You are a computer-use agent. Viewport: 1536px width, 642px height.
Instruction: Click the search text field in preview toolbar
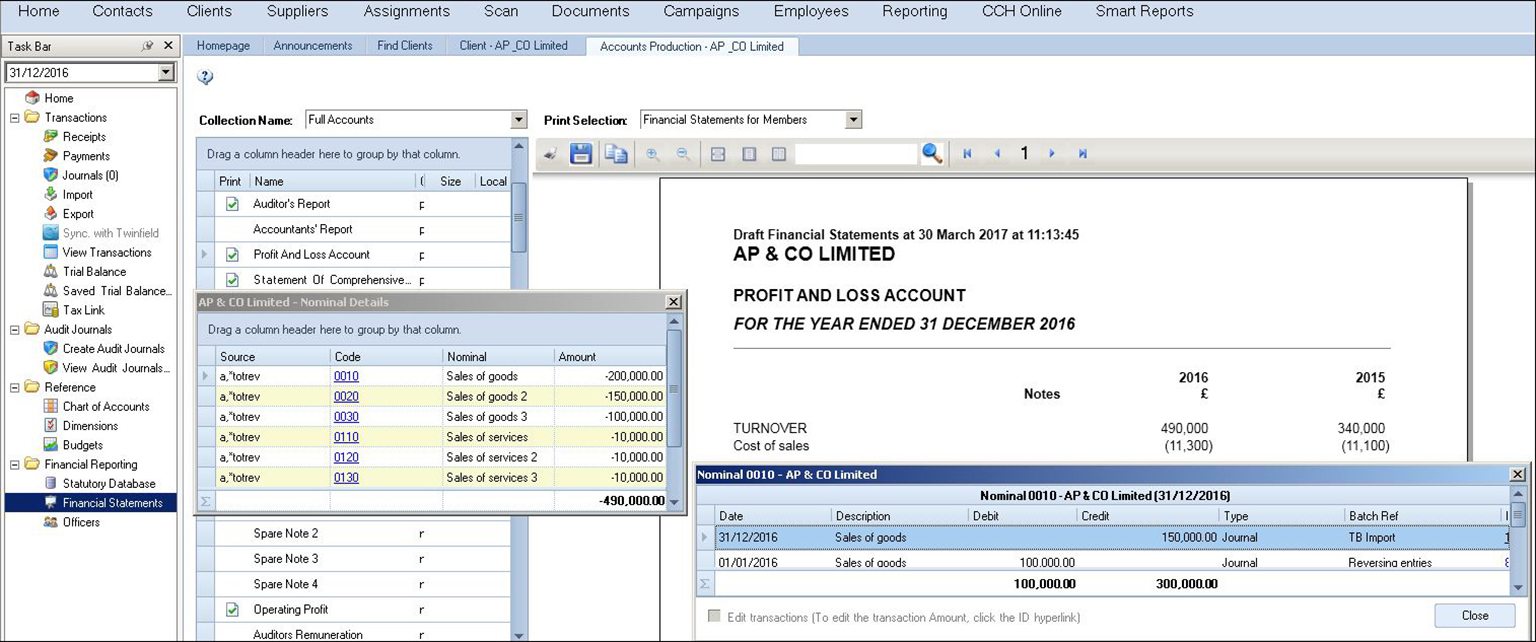coord(856,154)
